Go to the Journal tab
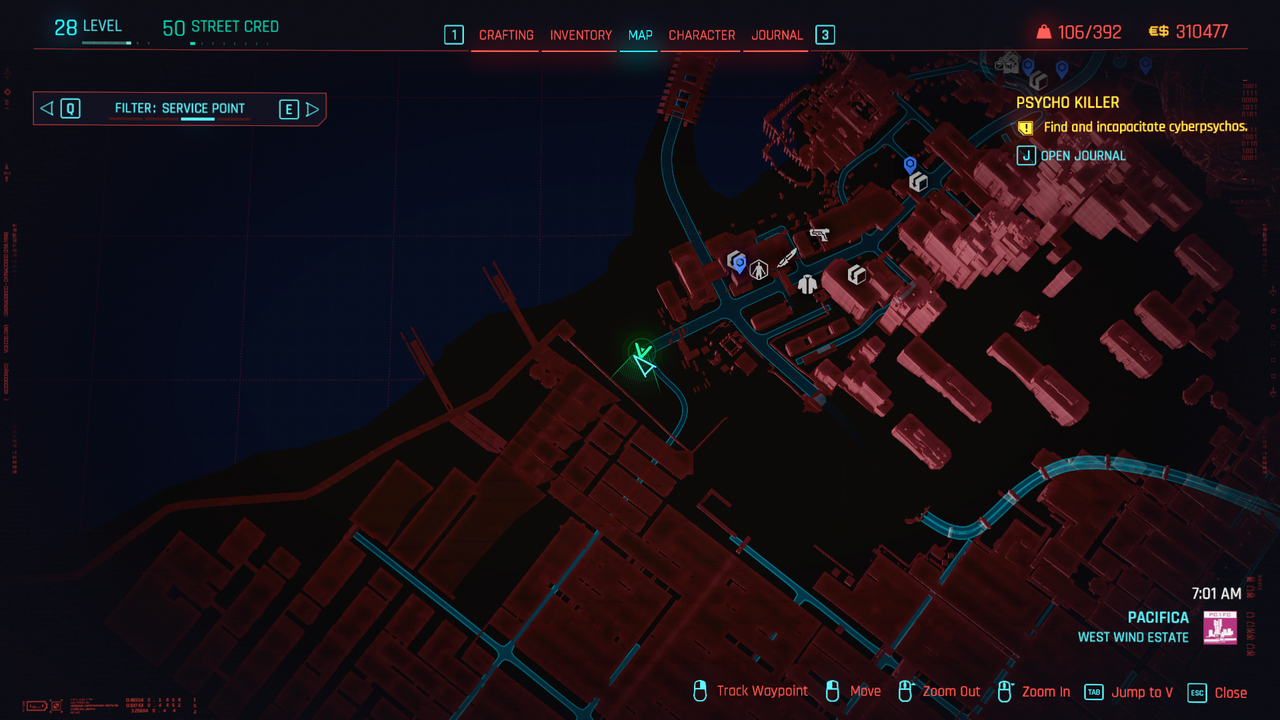The width and height of the screenshot is (1280, 720). 777,35
